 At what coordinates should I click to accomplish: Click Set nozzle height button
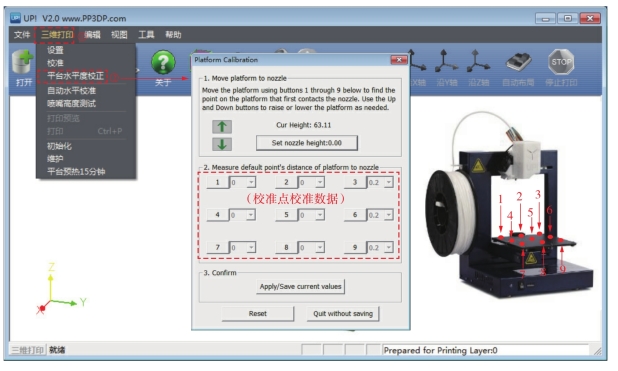coord(307,143)
